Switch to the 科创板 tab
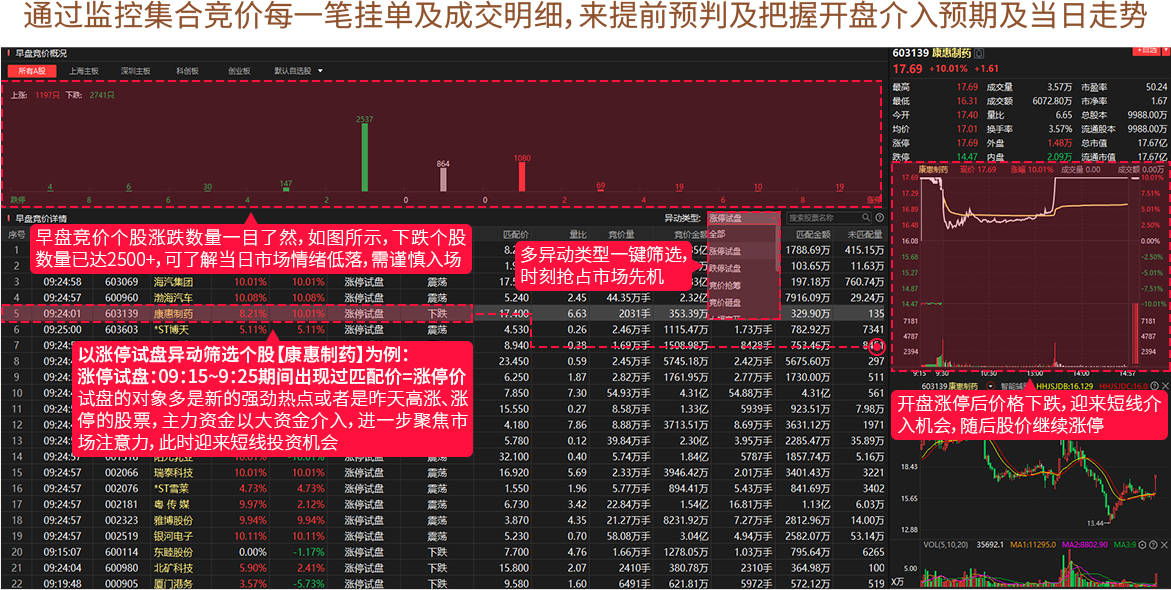The height and width of the screenshot is (590, 1171). pos(188,70)
